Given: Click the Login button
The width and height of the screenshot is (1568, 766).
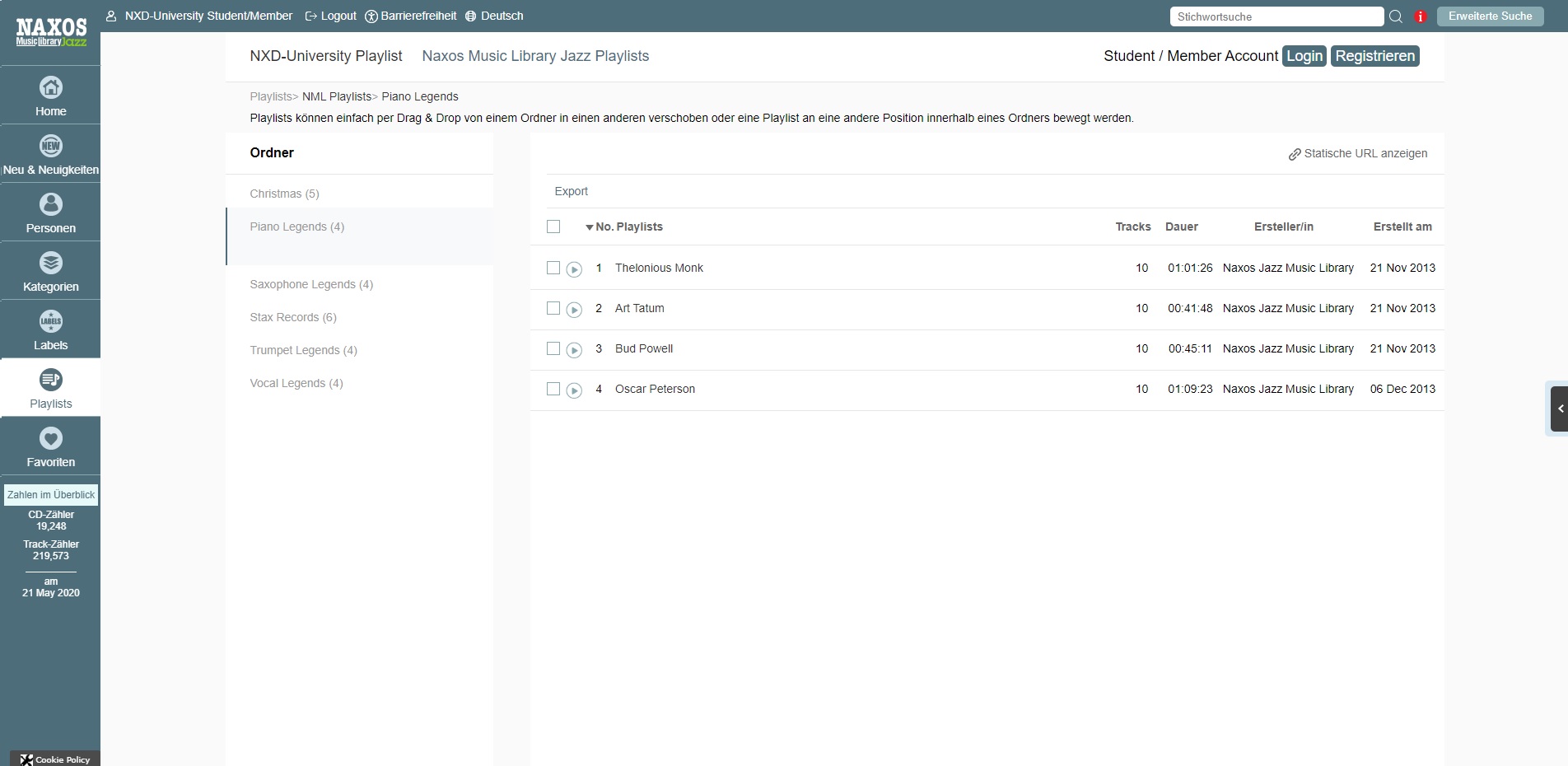Looking at the screenshot, I should coord(1304,56).
